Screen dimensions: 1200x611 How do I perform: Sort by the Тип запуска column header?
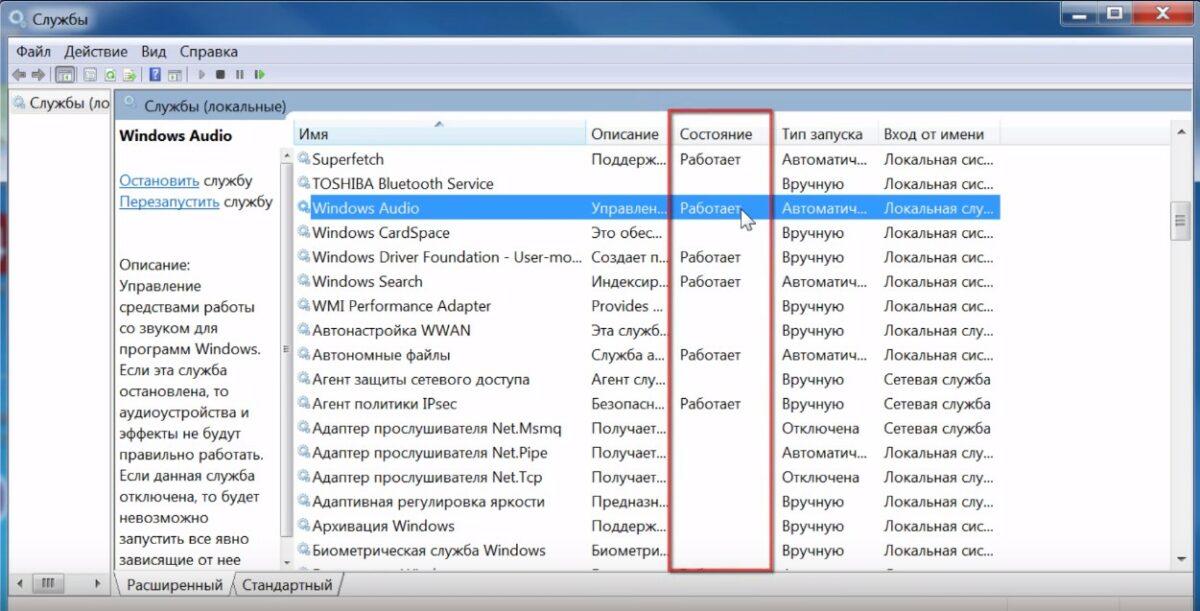coord(826,134)
